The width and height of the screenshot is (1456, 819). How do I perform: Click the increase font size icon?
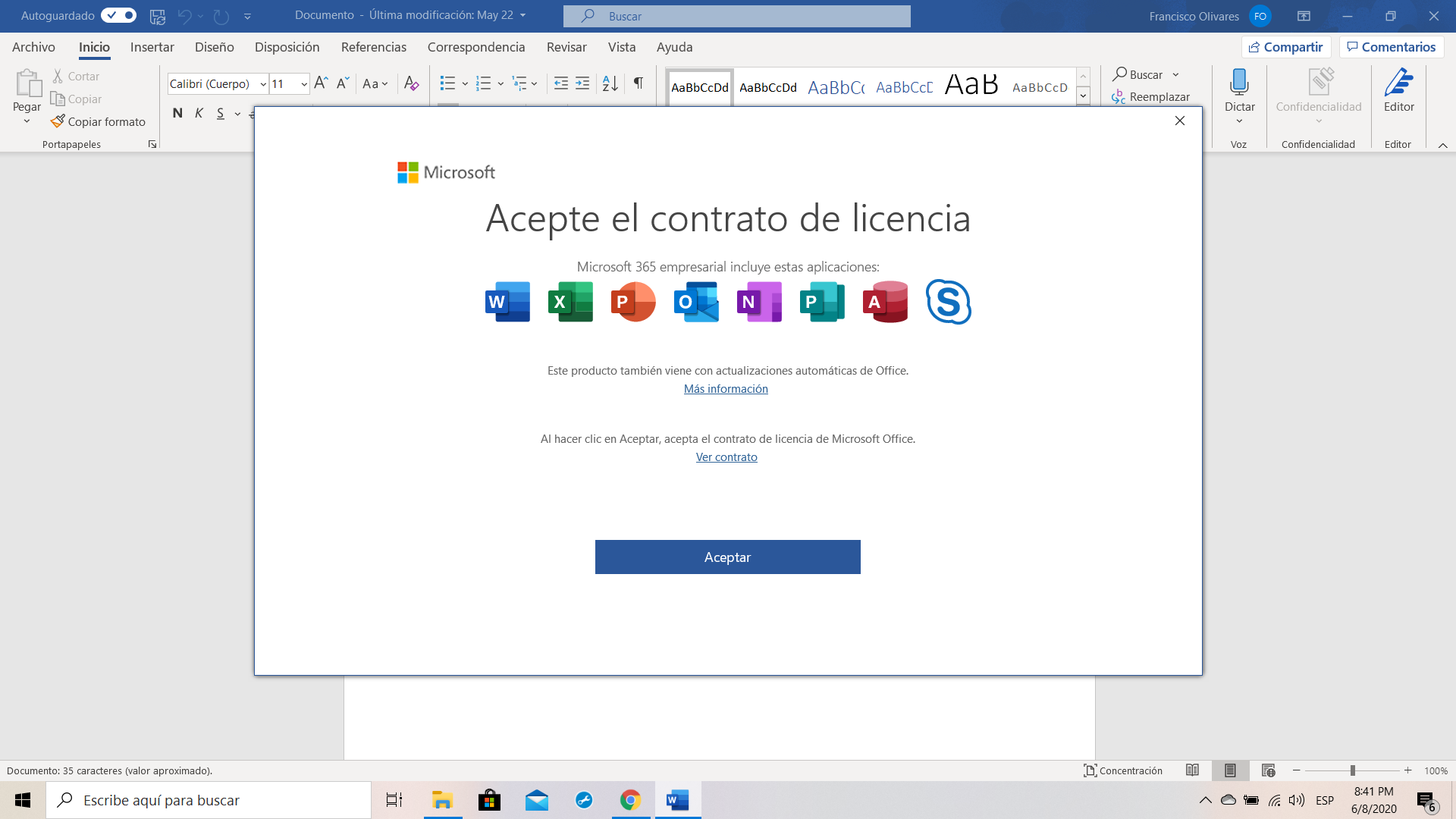coord(321,83)
